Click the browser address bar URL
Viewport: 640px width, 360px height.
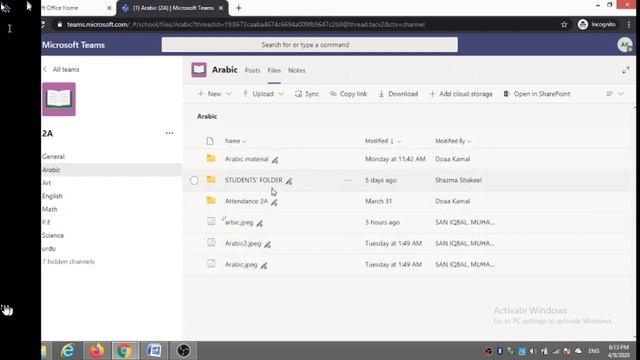pos(246,24)
